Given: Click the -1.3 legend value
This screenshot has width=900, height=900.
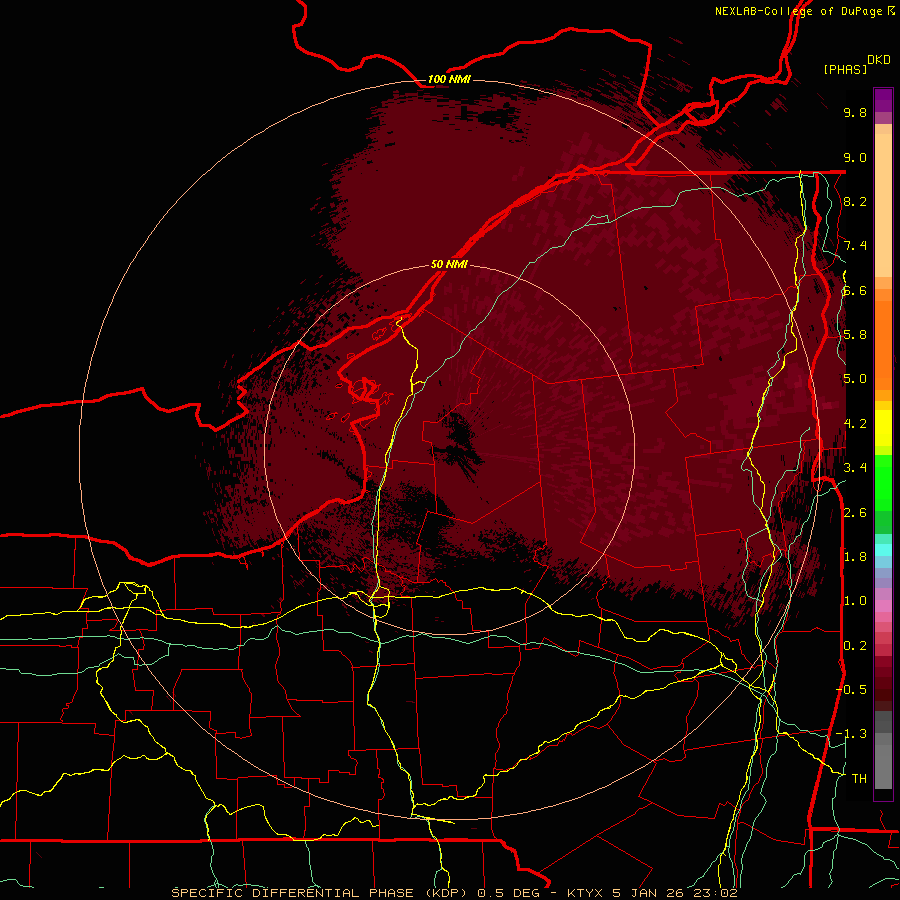Looking at the screenshot, I should 851,735.
